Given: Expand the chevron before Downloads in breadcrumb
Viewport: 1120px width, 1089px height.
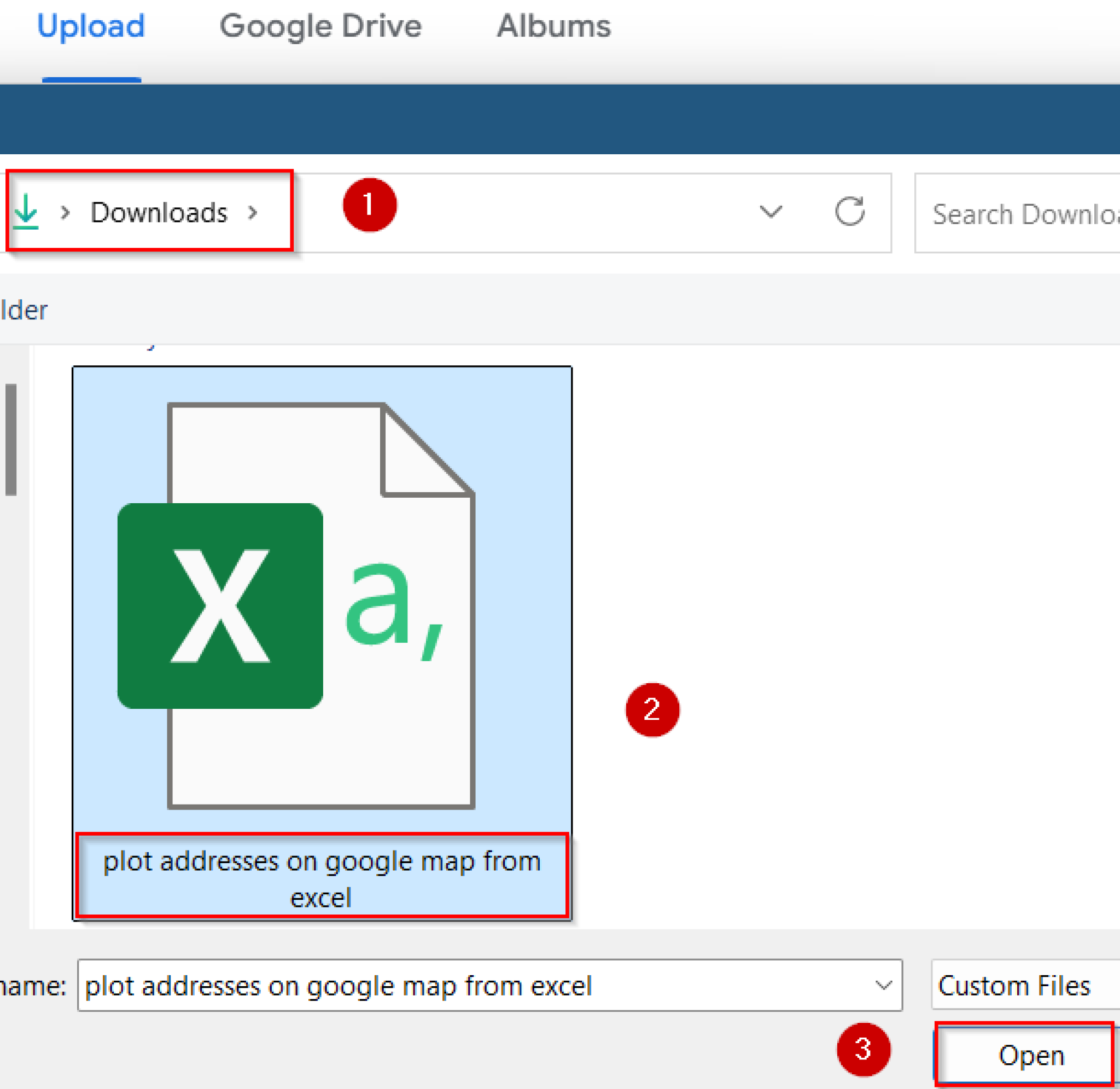Looking at the screenshot, I should (65, 212).
